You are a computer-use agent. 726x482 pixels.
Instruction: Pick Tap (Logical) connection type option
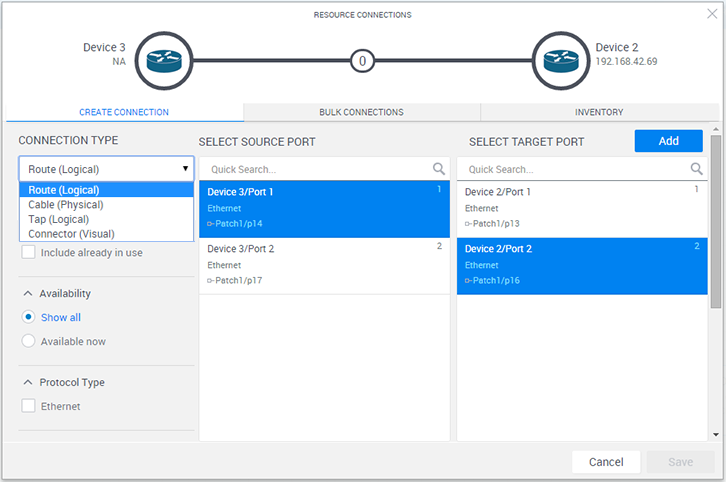59,219
